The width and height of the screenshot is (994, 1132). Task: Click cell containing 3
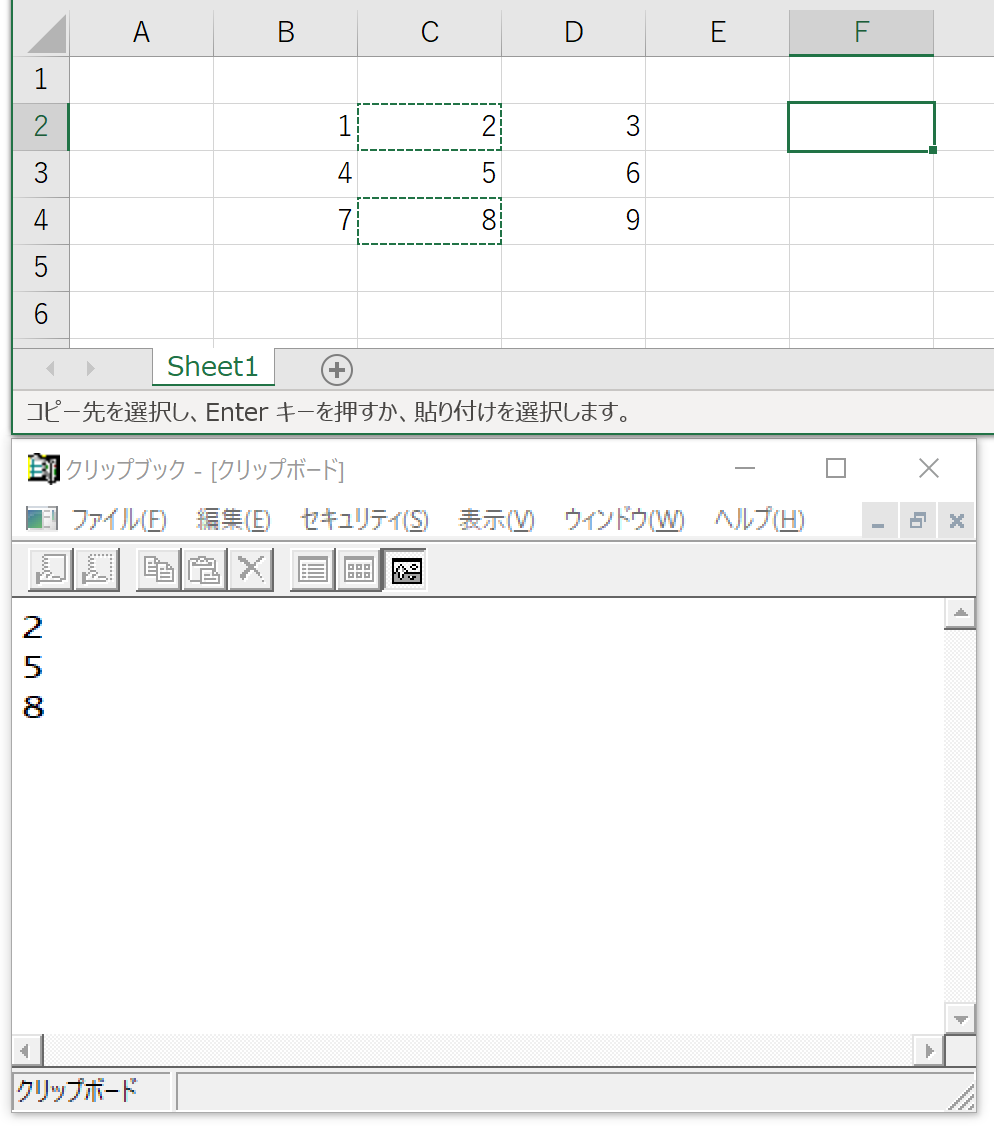click(x=574, y=126)
